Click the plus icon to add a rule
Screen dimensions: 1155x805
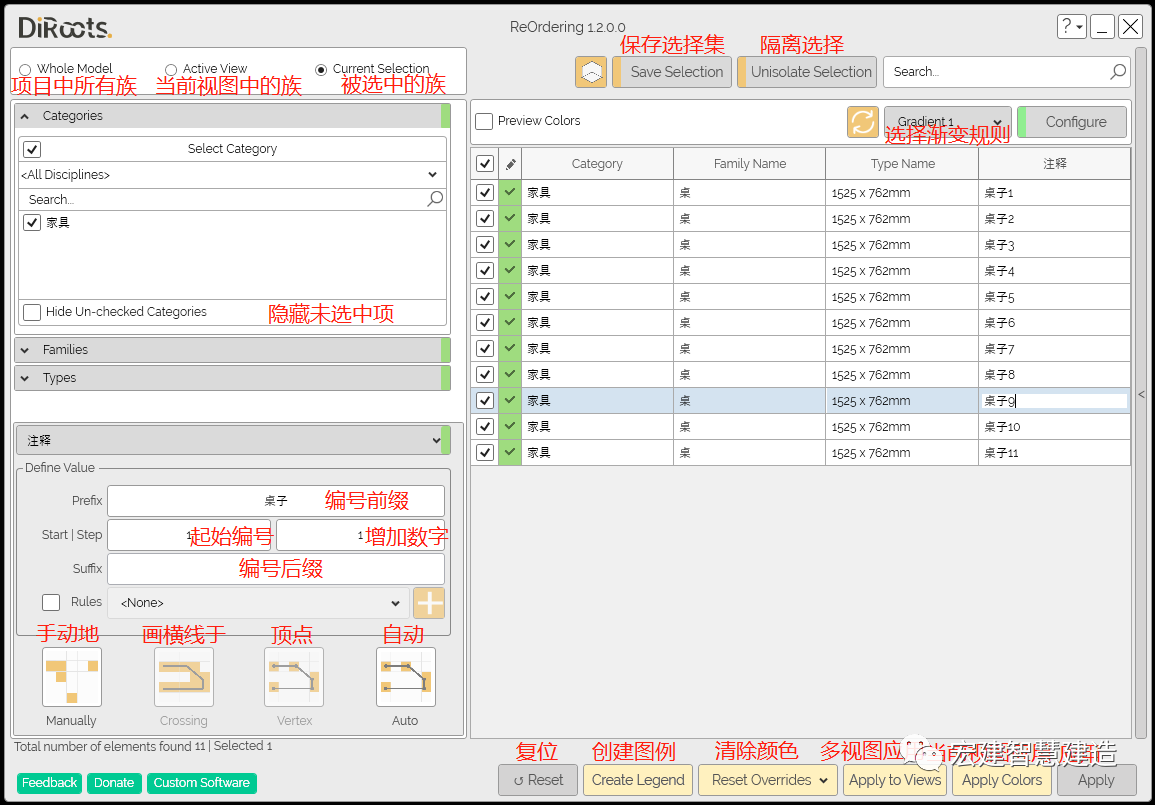(429, 603)
